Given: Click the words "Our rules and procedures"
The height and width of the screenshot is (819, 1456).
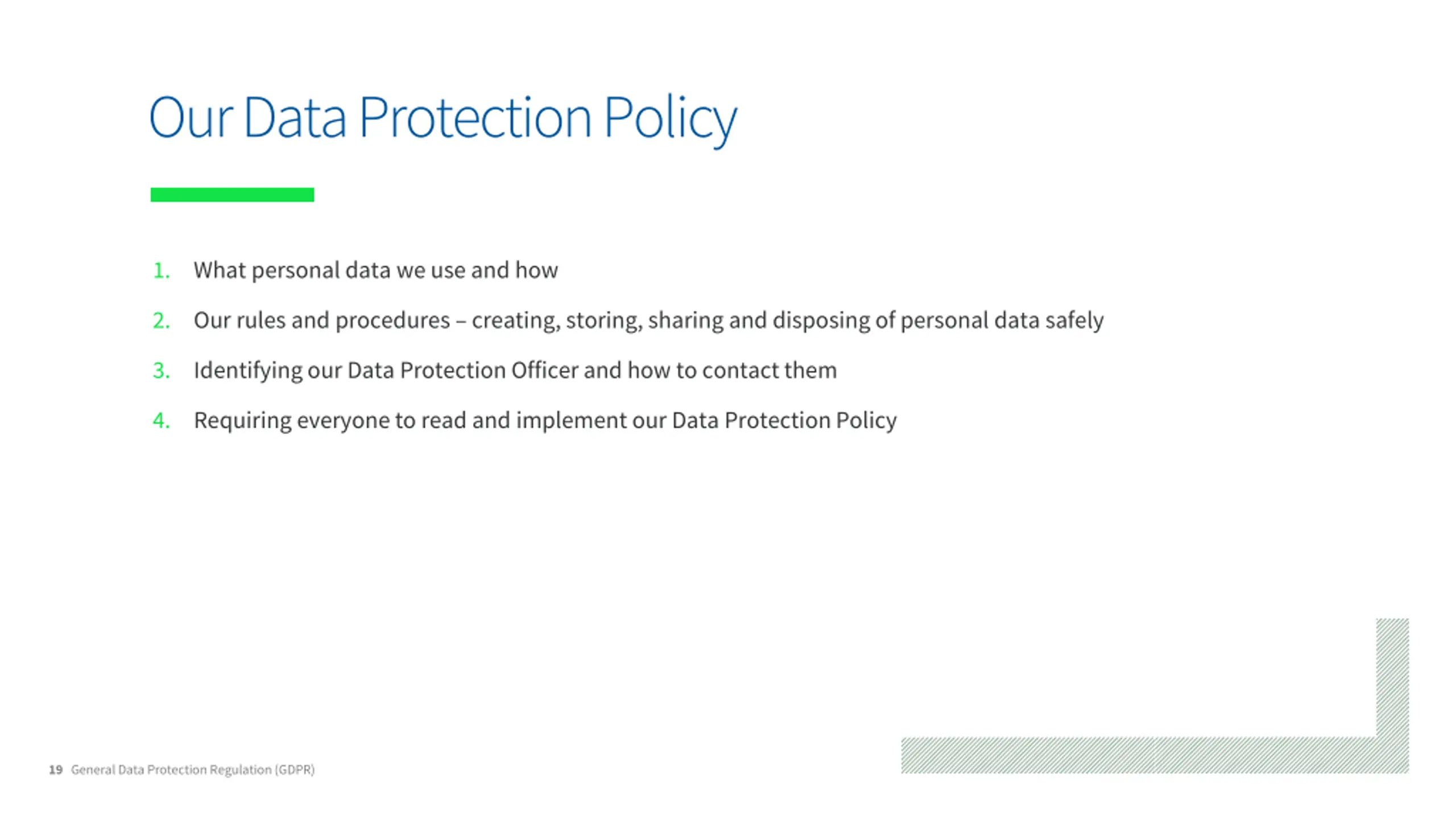Looking at the screenshot, I should click(321, 320).
